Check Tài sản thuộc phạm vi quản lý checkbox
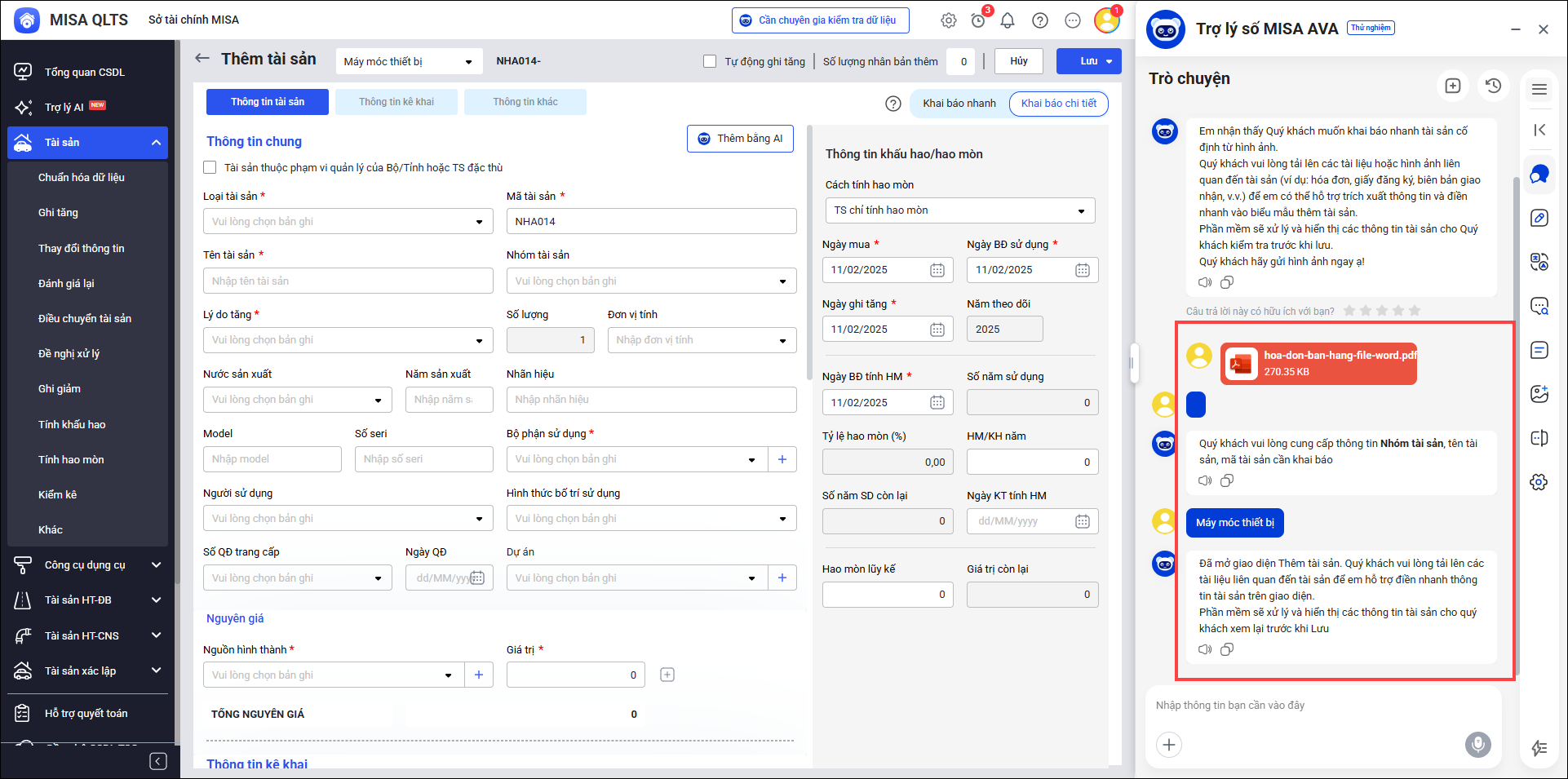Screen dimensions: 1568x779 tap(210, 167)
